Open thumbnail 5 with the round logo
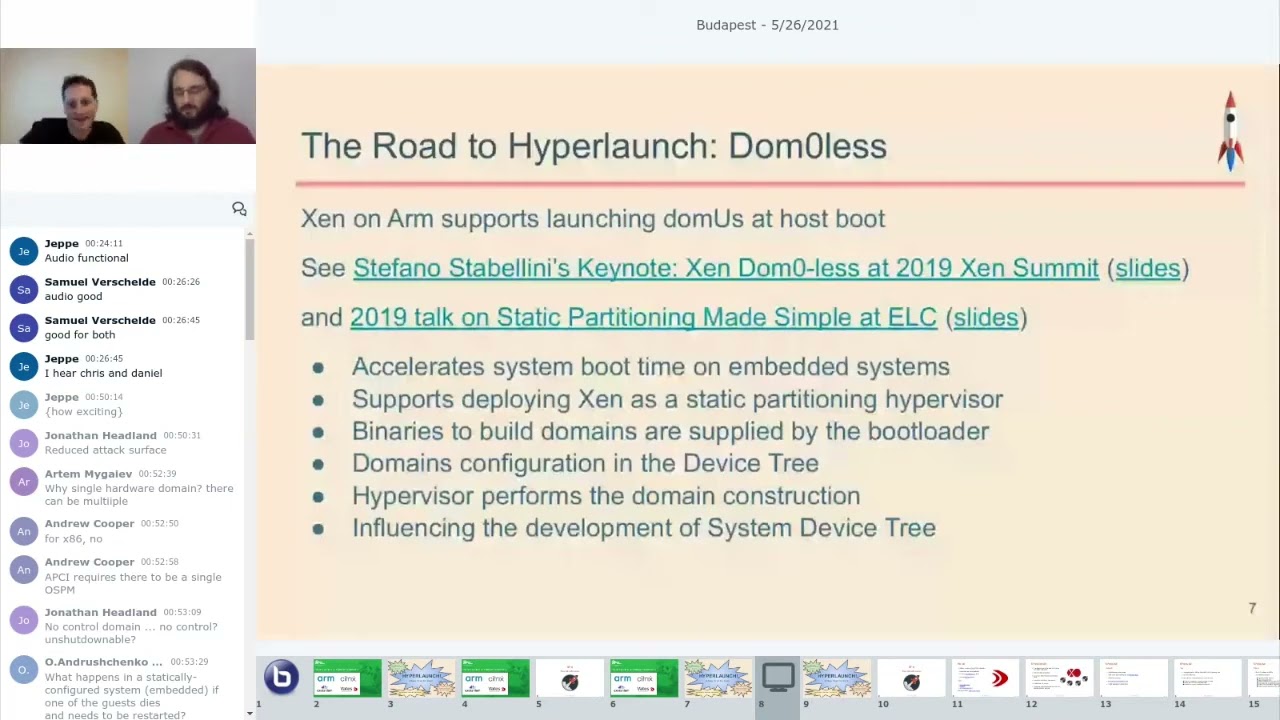Image resolution: width=1280 pixels, height=720 pixels. pyautogui.click(x=569, y=678)
